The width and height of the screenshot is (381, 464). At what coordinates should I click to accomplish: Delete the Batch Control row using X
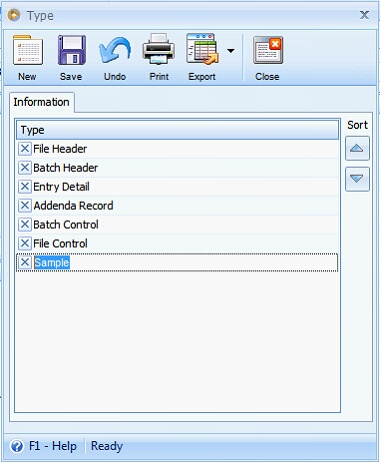pos(25,224)
